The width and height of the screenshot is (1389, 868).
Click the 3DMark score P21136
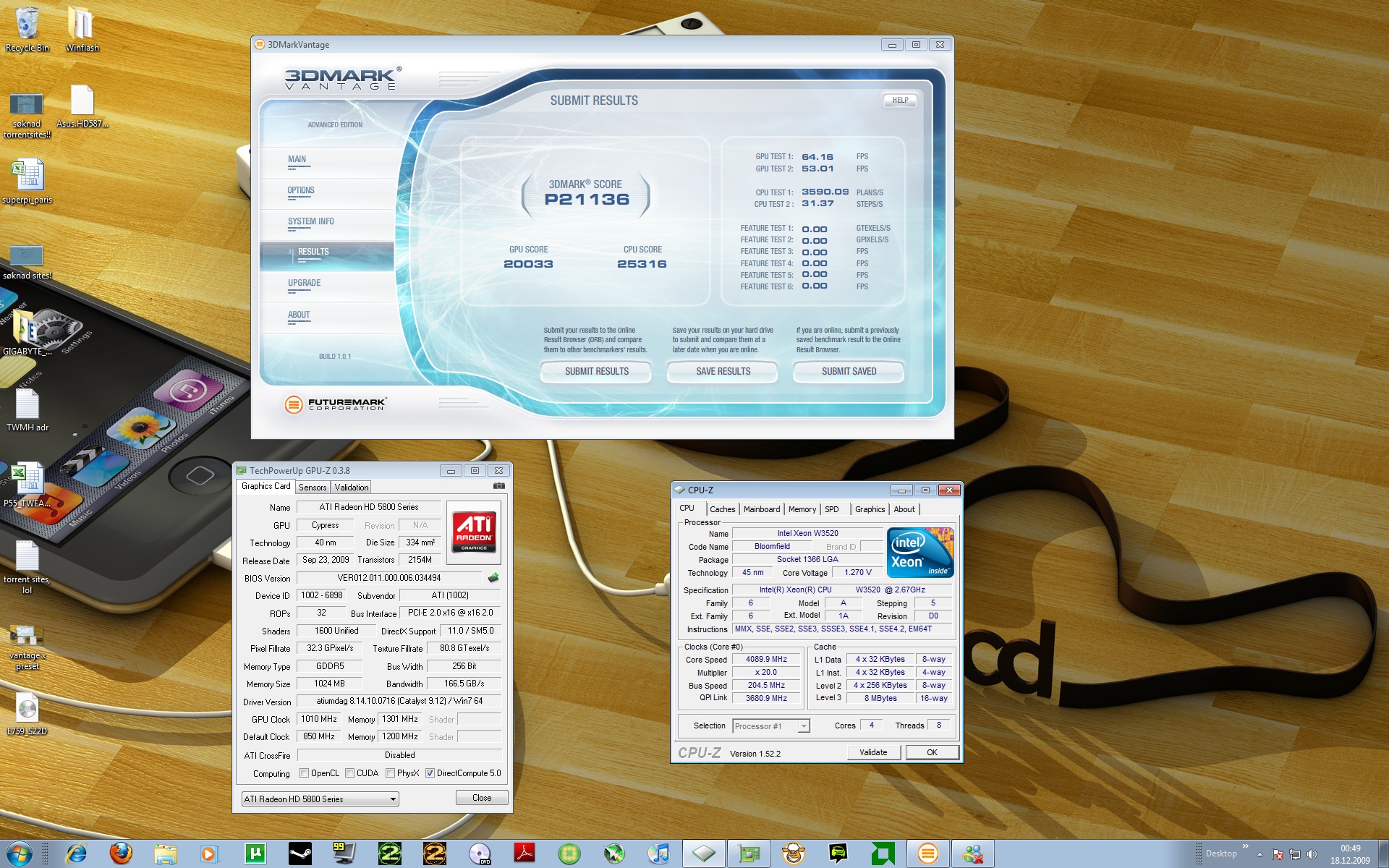(x=587, y=200)
